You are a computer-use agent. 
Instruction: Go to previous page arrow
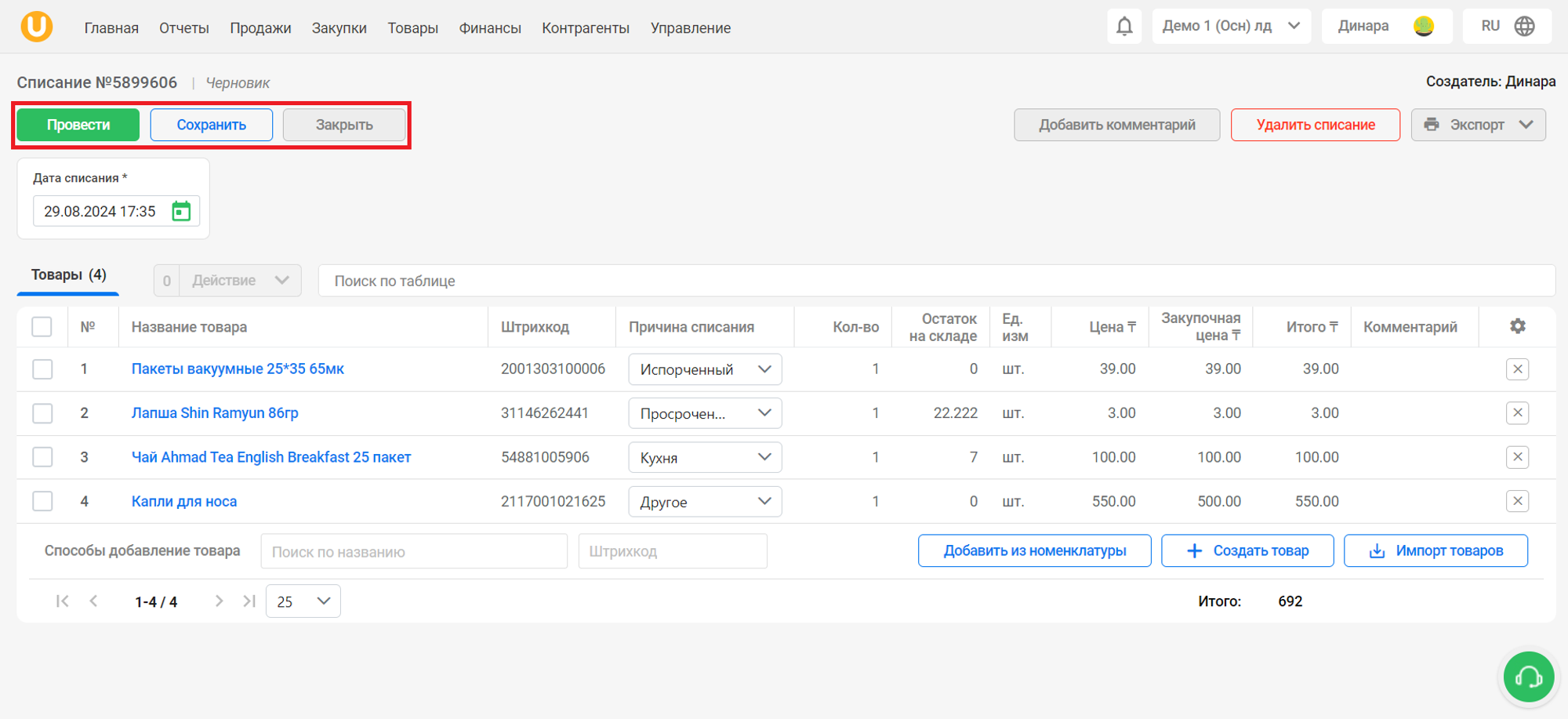pos(94,601)
